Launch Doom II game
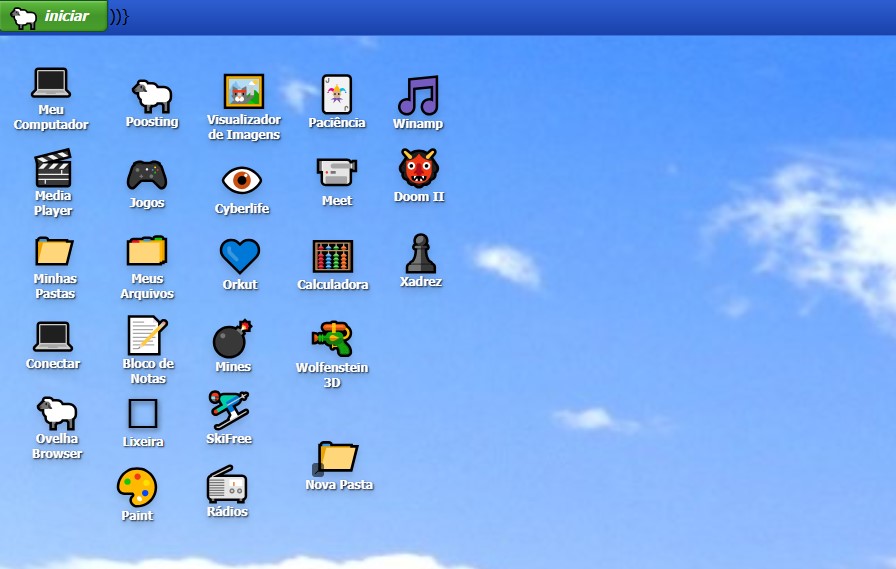The width and height of the screenshot is (896, 569). click(x=419, y=169)
